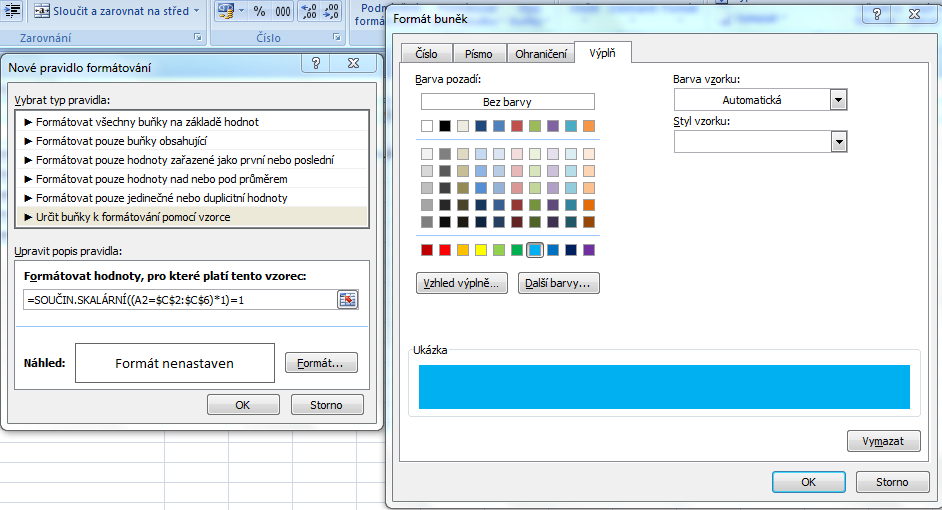Viewport: 942px width, 510px height.
Task: Switch to the Písmo tab
Action: pyautogui.click(x=479, y=54)
